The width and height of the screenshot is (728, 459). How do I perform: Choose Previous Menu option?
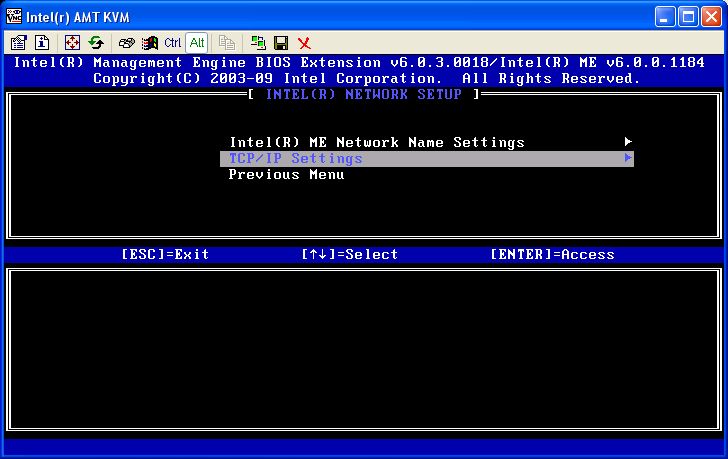pos(286,174)
